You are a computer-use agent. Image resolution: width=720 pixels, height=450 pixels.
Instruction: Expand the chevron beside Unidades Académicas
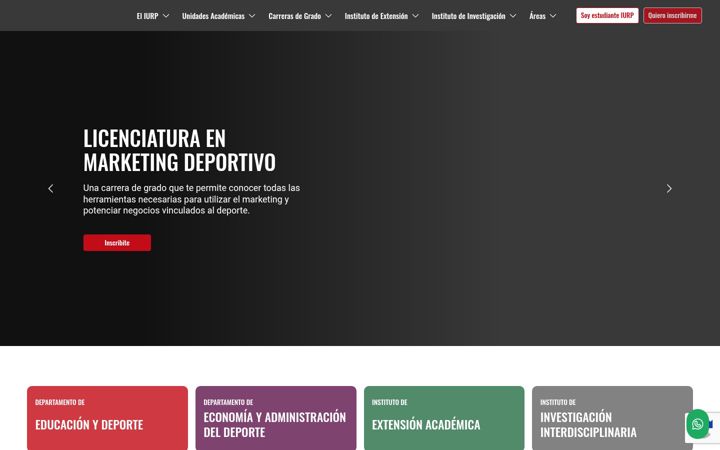[252, 16]
